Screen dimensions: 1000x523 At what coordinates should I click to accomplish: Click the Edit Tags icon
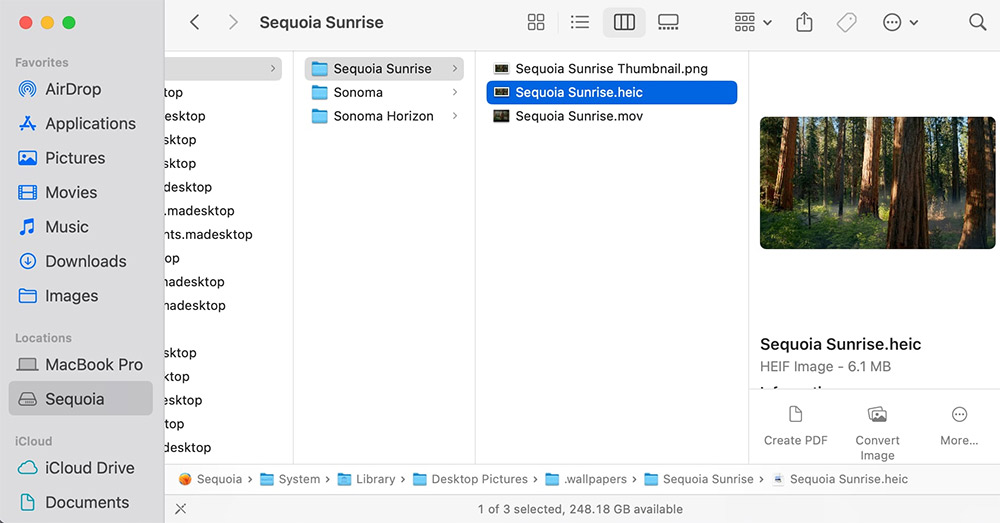pyautogui.click(x=846, y=22)
